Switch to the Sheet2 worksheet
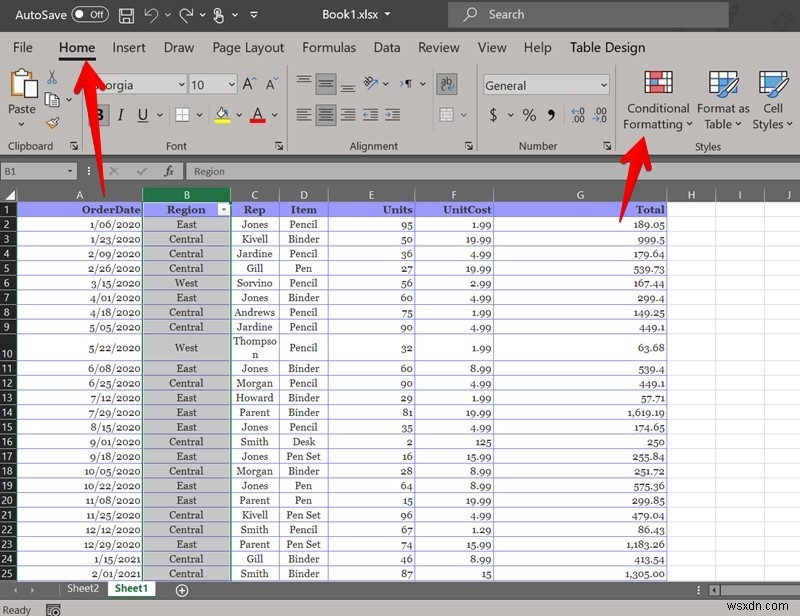Screen dimensions: 800x616 (82, 589)
